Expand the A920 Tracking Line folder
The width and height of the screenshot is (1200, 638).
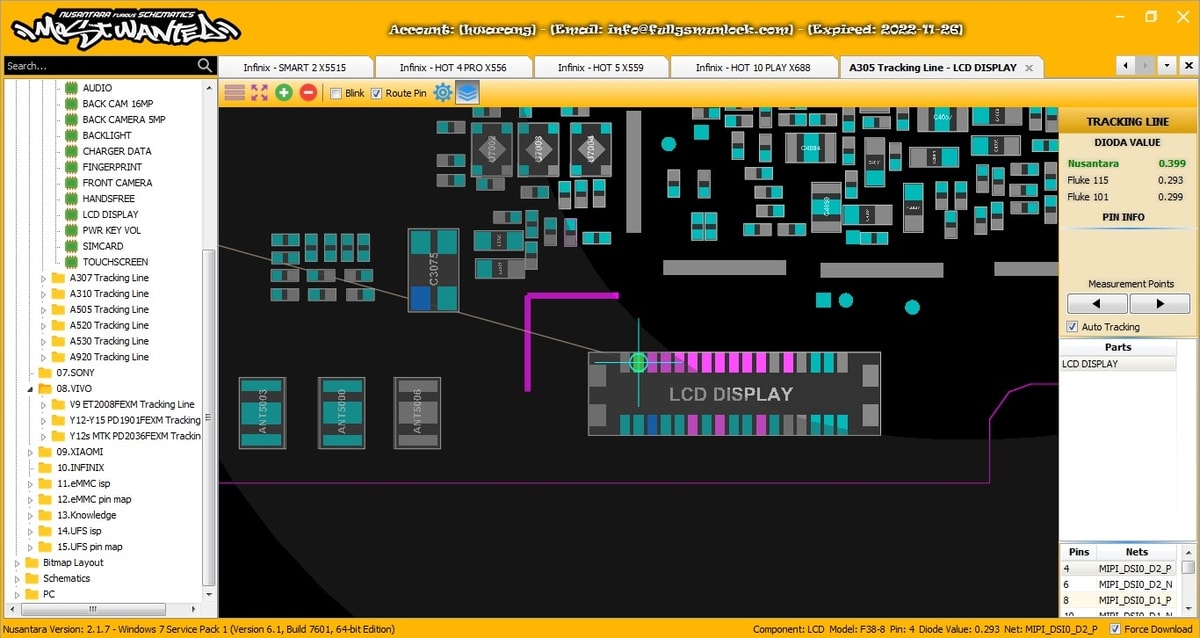(43, 357)
